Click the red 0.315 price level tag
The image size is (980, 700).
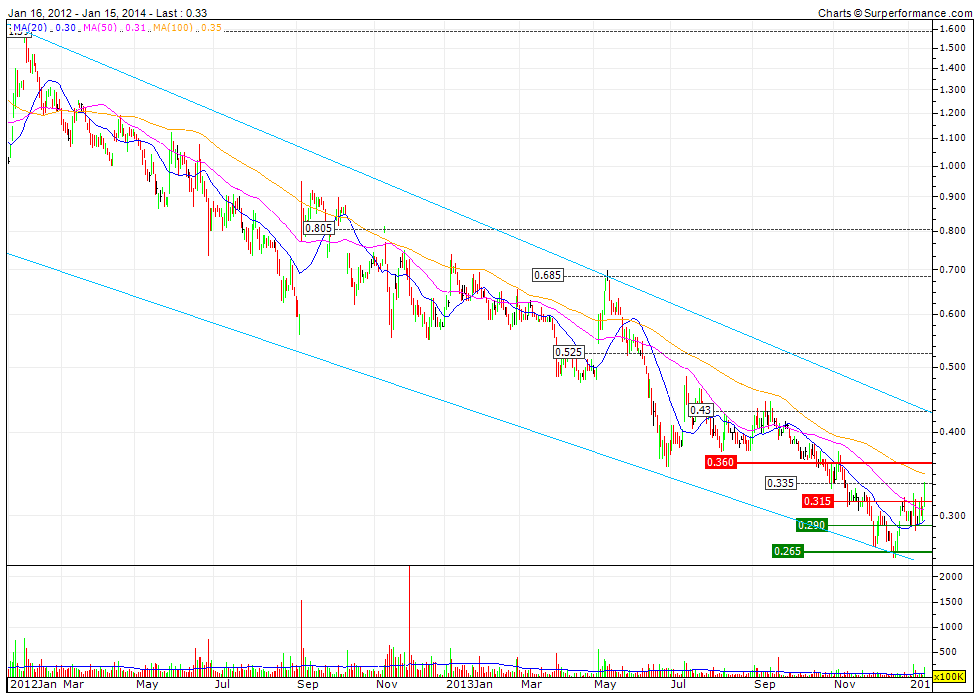point(818,501)
